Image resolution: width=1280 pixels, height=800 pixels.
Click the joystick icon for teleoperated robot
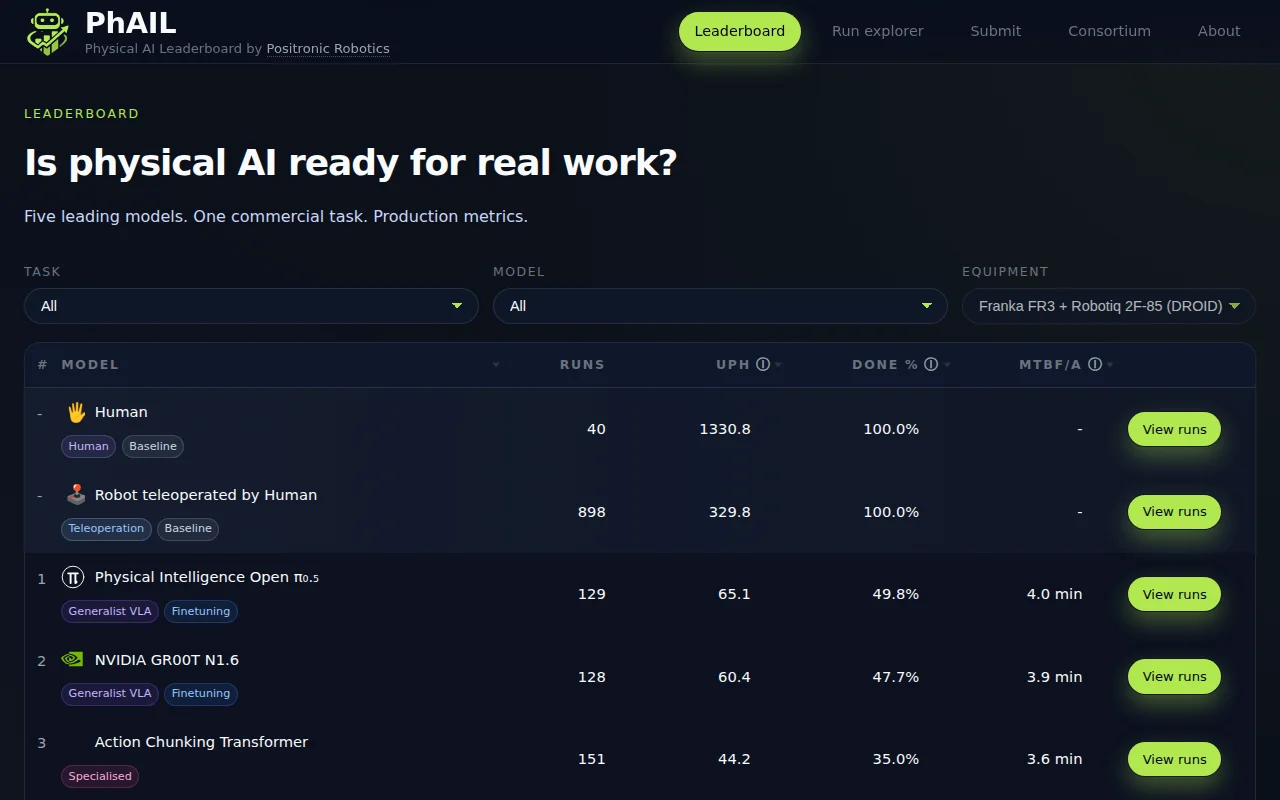click(x=76, y=495)
